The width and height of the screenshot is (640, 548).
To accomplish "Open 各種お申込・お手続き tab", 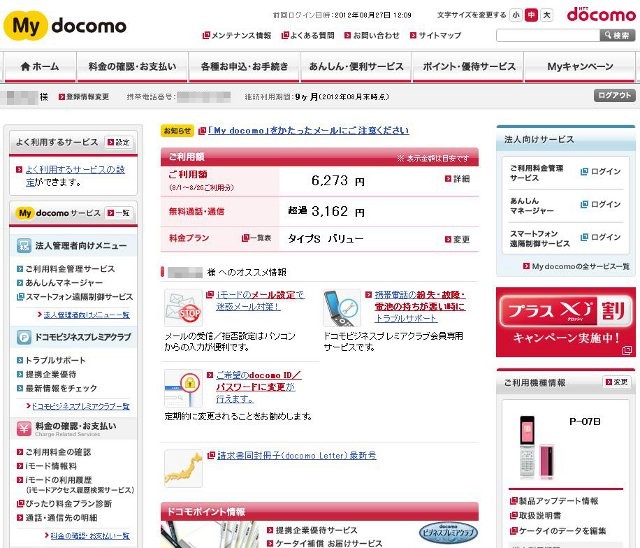I will pyautogui.click(x=244, y=67).
